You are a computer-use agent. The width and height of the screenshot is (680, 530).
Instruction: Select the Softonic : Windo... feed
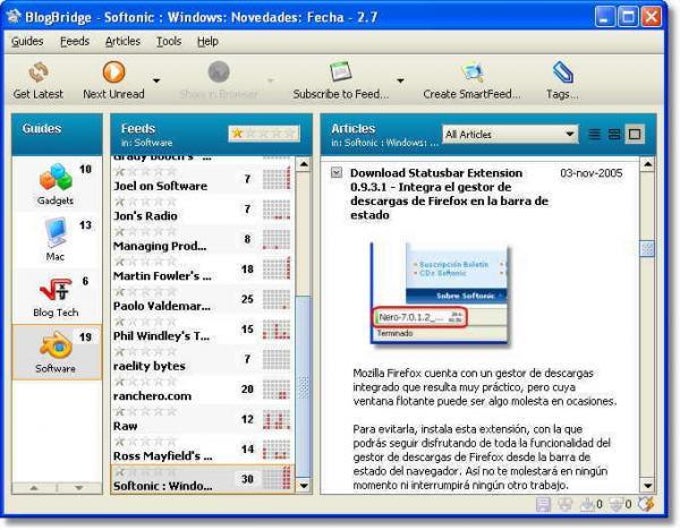coord(203,480)
